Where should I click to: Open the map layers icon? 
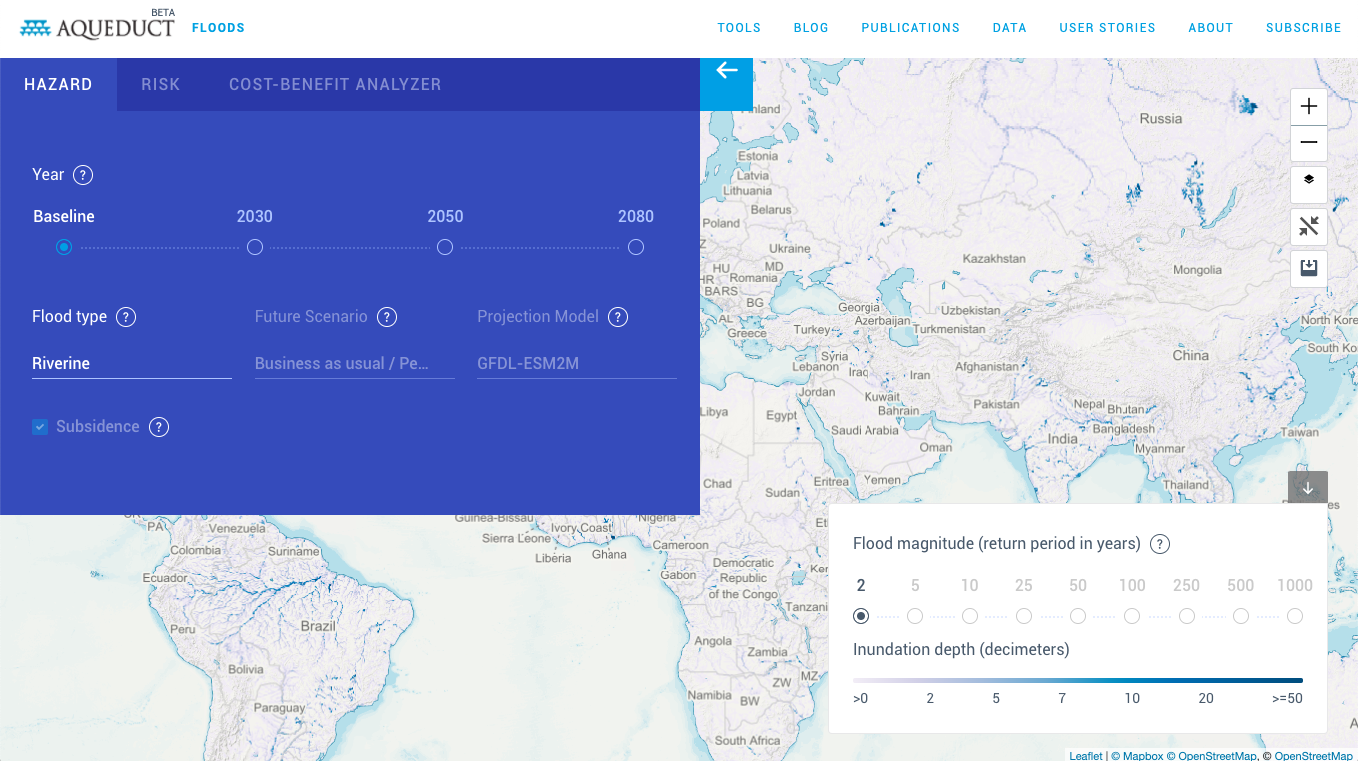click(x=1309, y=184)
